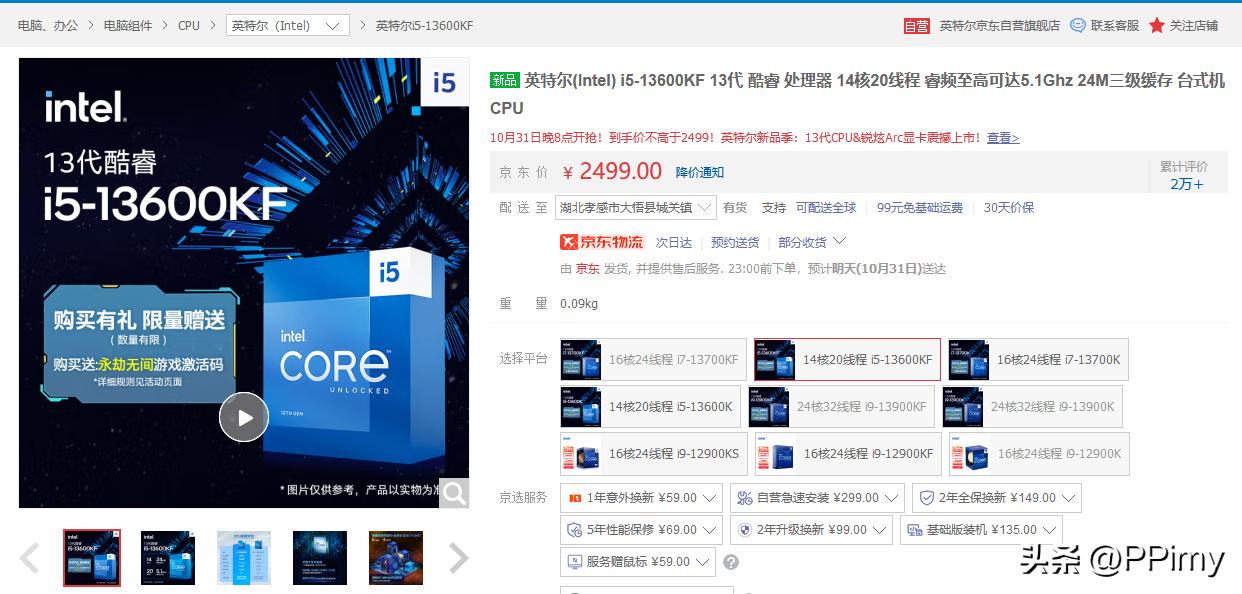Play the product video

pyautogui.click(x=244, y=417)
